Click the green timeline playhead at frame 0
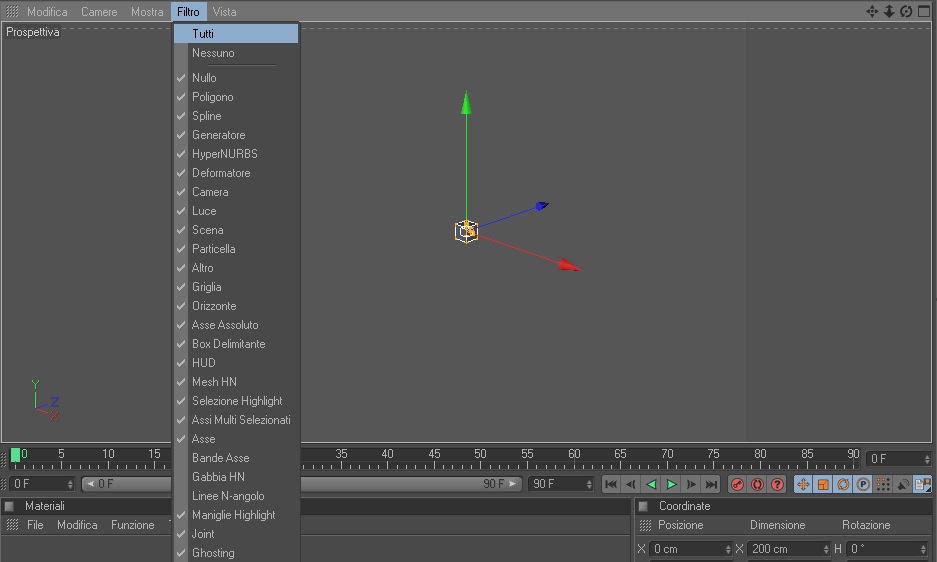937x562 pixels. tap(16, 454)
